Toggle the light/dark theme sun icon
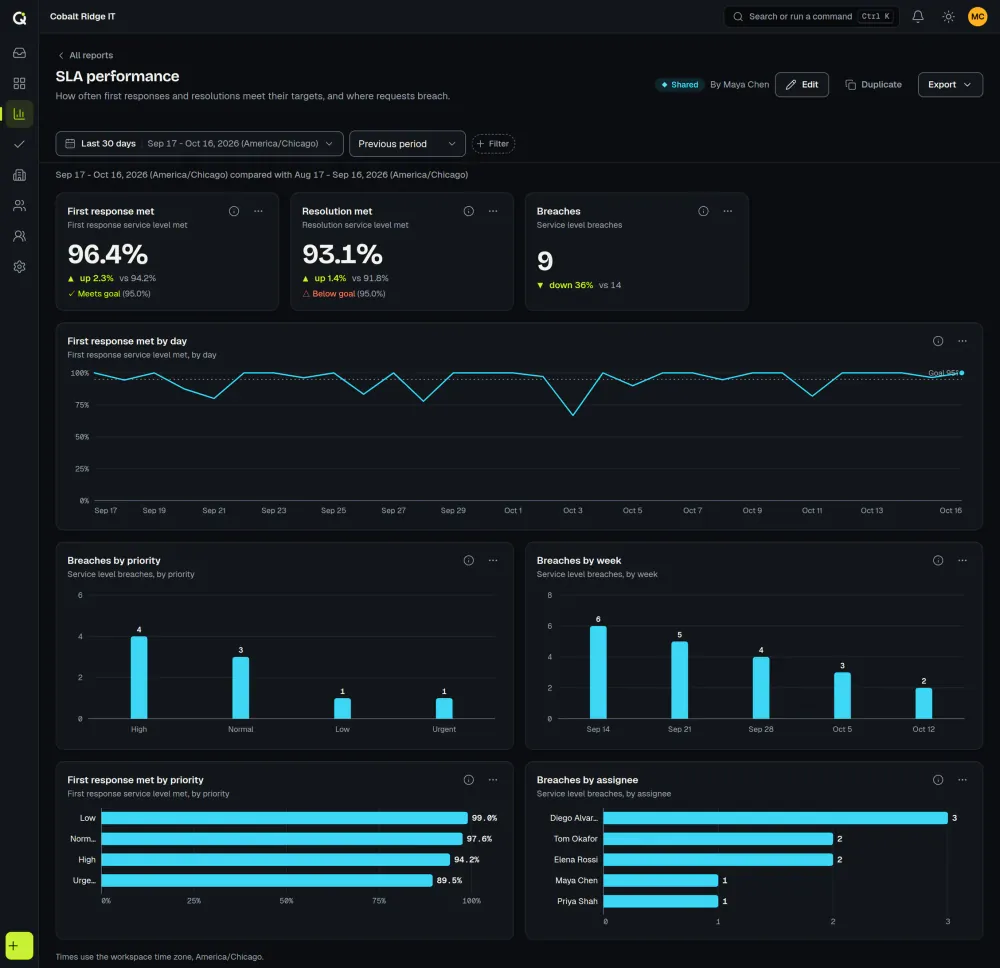1000x968 pixels. click(x=948, y=17)
